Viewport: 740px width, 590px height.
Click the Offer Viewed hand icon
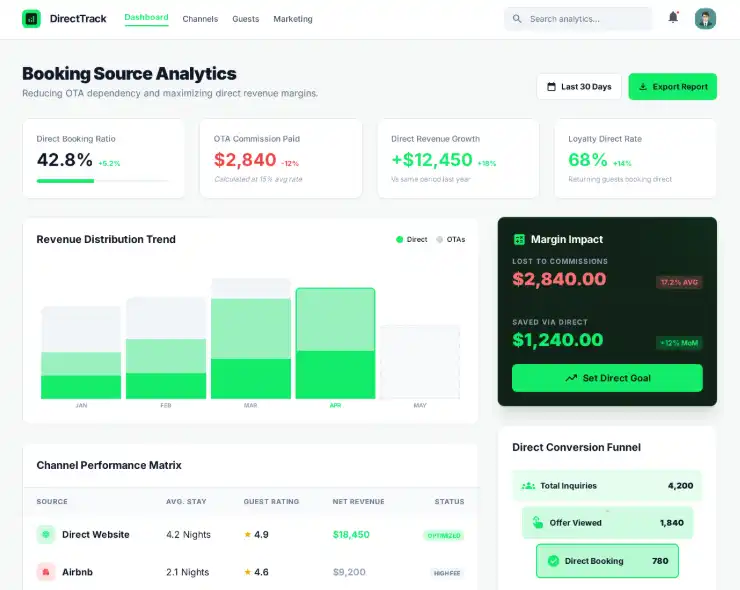click(x=537, y=523)
